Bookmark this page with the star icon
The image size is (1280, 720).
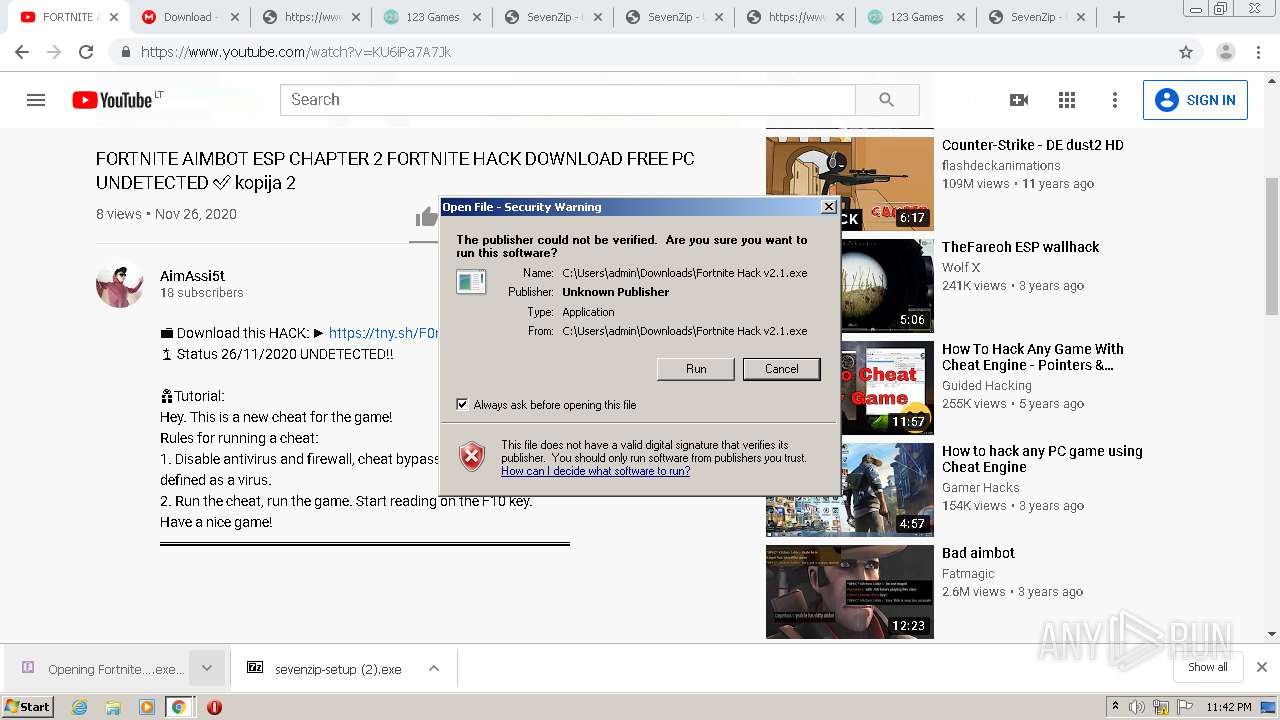click(1186, 52)
